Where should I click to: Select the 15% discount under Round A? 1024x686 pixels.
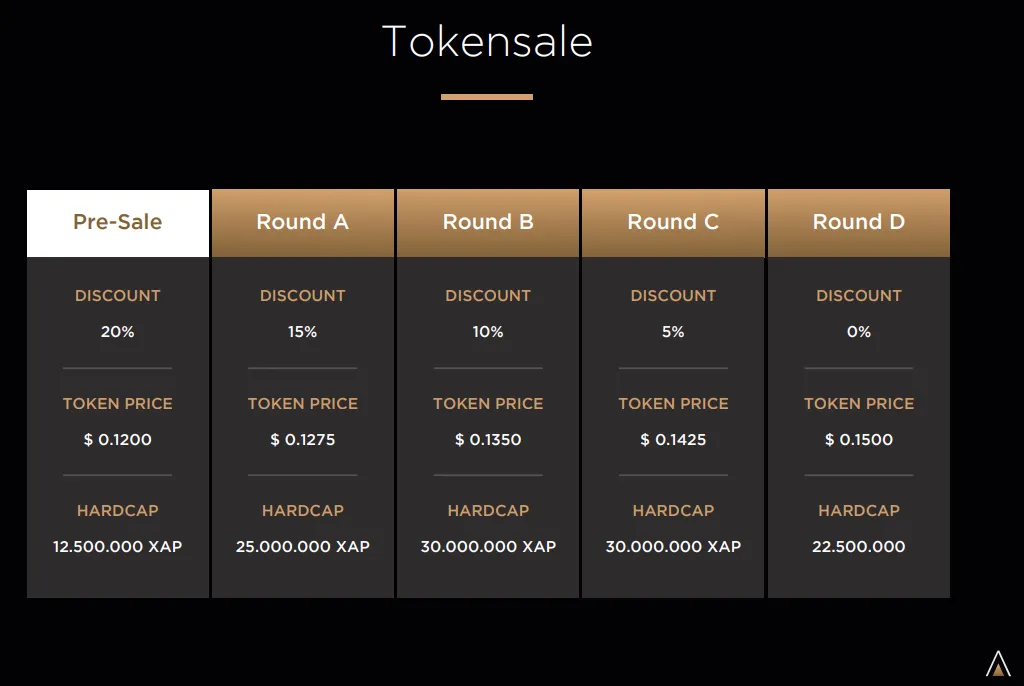(302, 332)
